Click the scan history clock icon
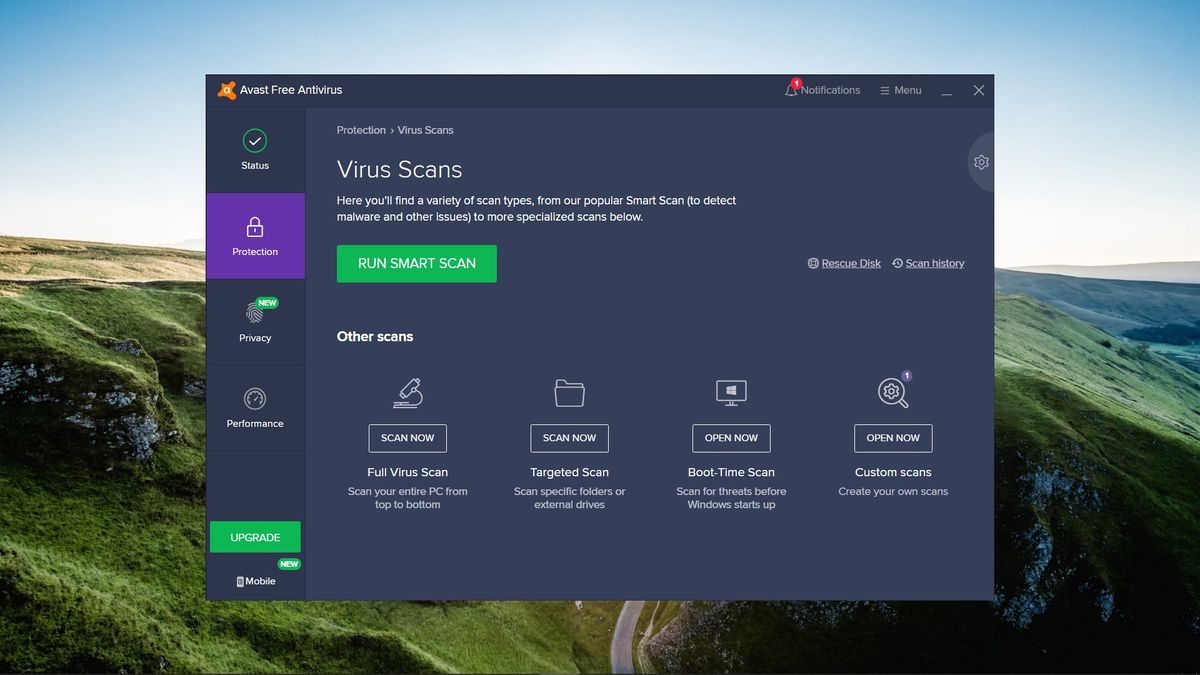Screen dimensions: 1200x675 tap(897, 263)
